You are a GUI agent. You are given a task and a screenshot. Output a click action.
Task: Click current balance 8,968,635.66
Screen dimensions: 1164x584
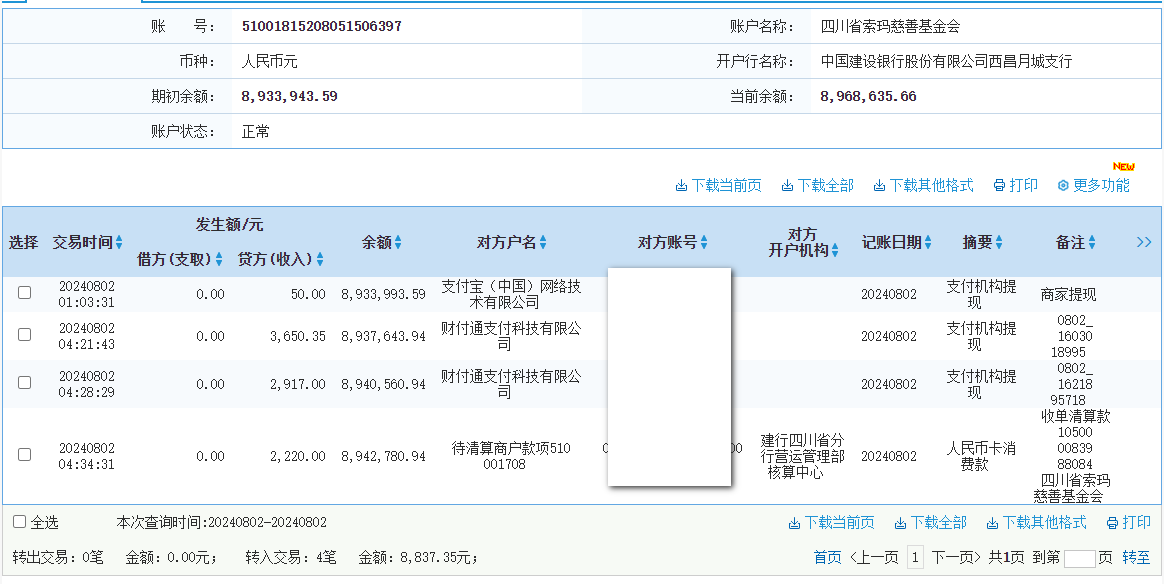(x=869, y=96)
